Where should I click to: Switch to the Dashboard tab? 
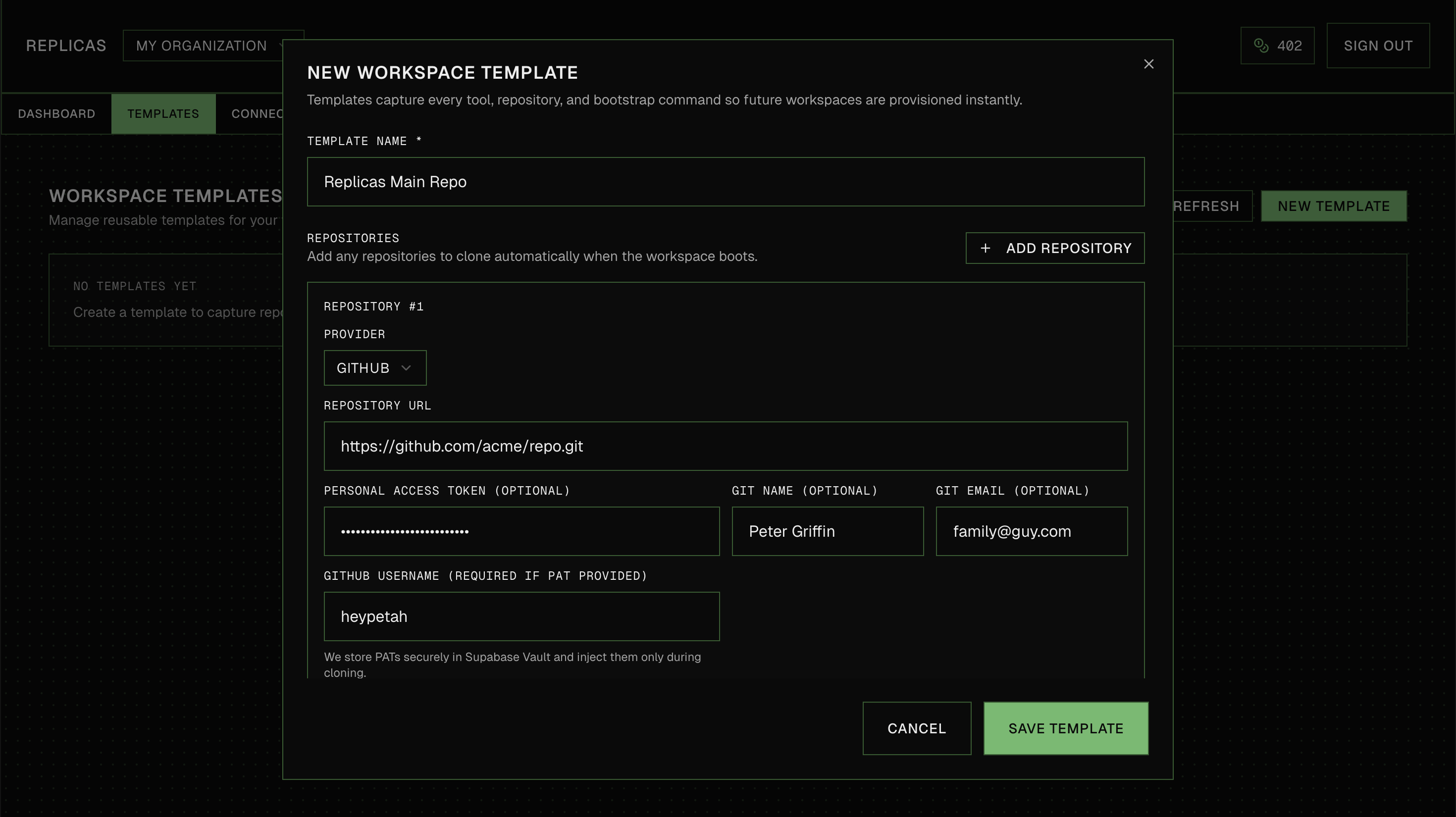coord(56,113)
